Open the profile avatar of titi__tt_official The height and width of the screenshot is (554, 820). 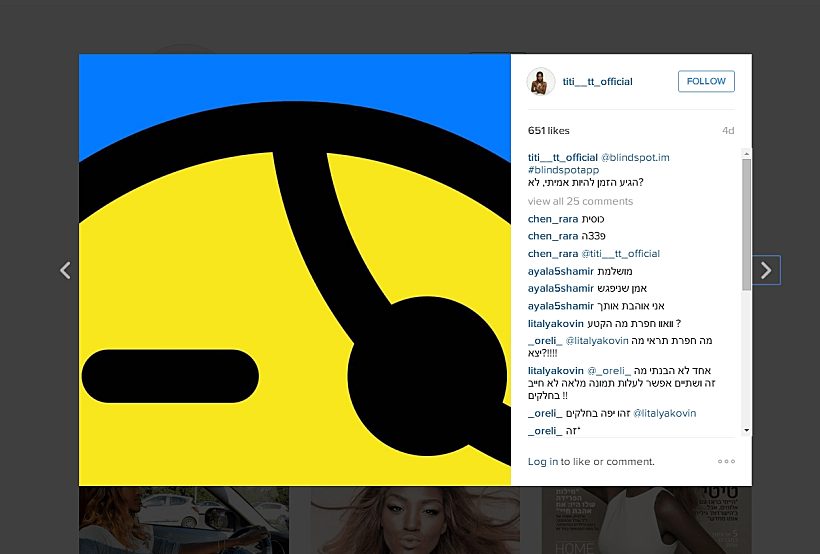(541, 82)
